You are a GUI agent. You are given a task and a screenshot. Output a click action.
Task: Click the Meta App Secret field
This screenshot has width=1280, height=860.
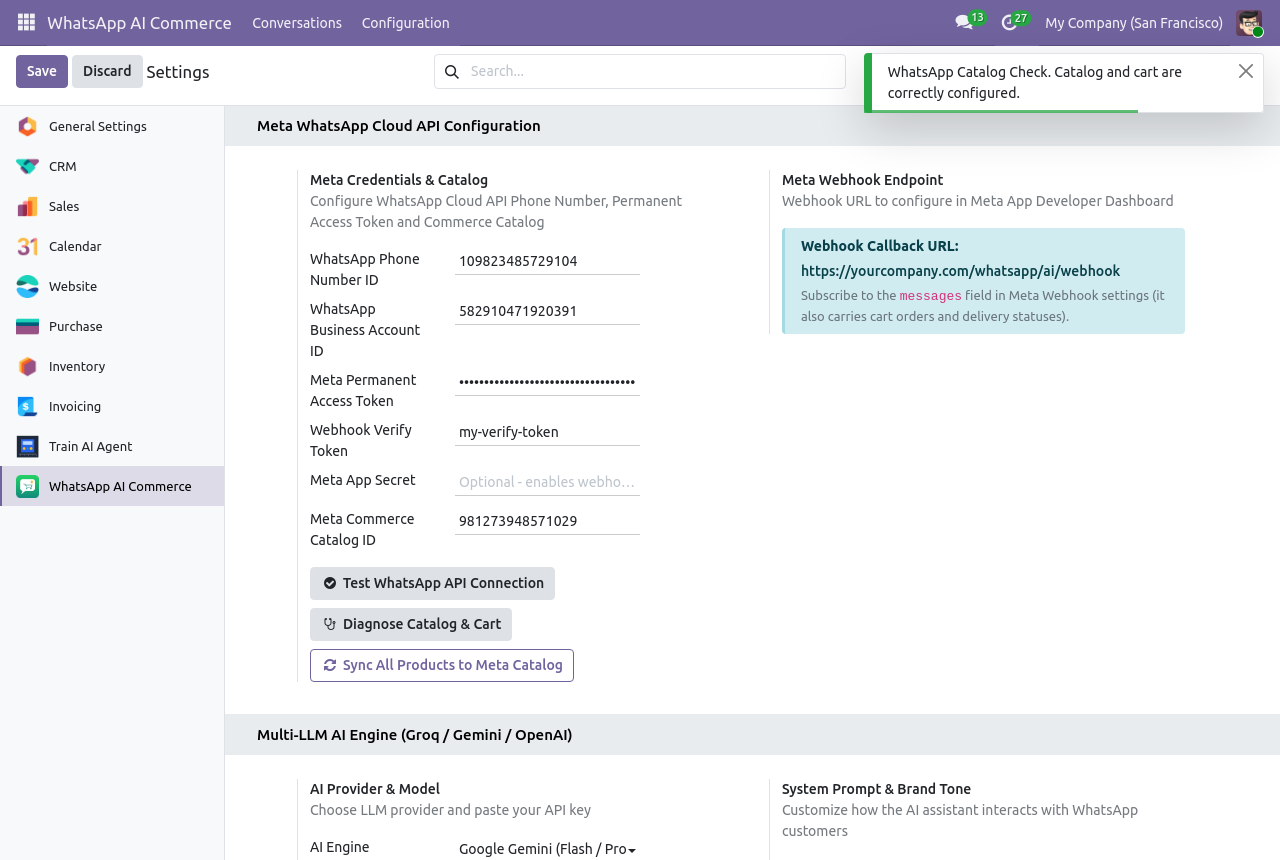(x=547, y=482)
